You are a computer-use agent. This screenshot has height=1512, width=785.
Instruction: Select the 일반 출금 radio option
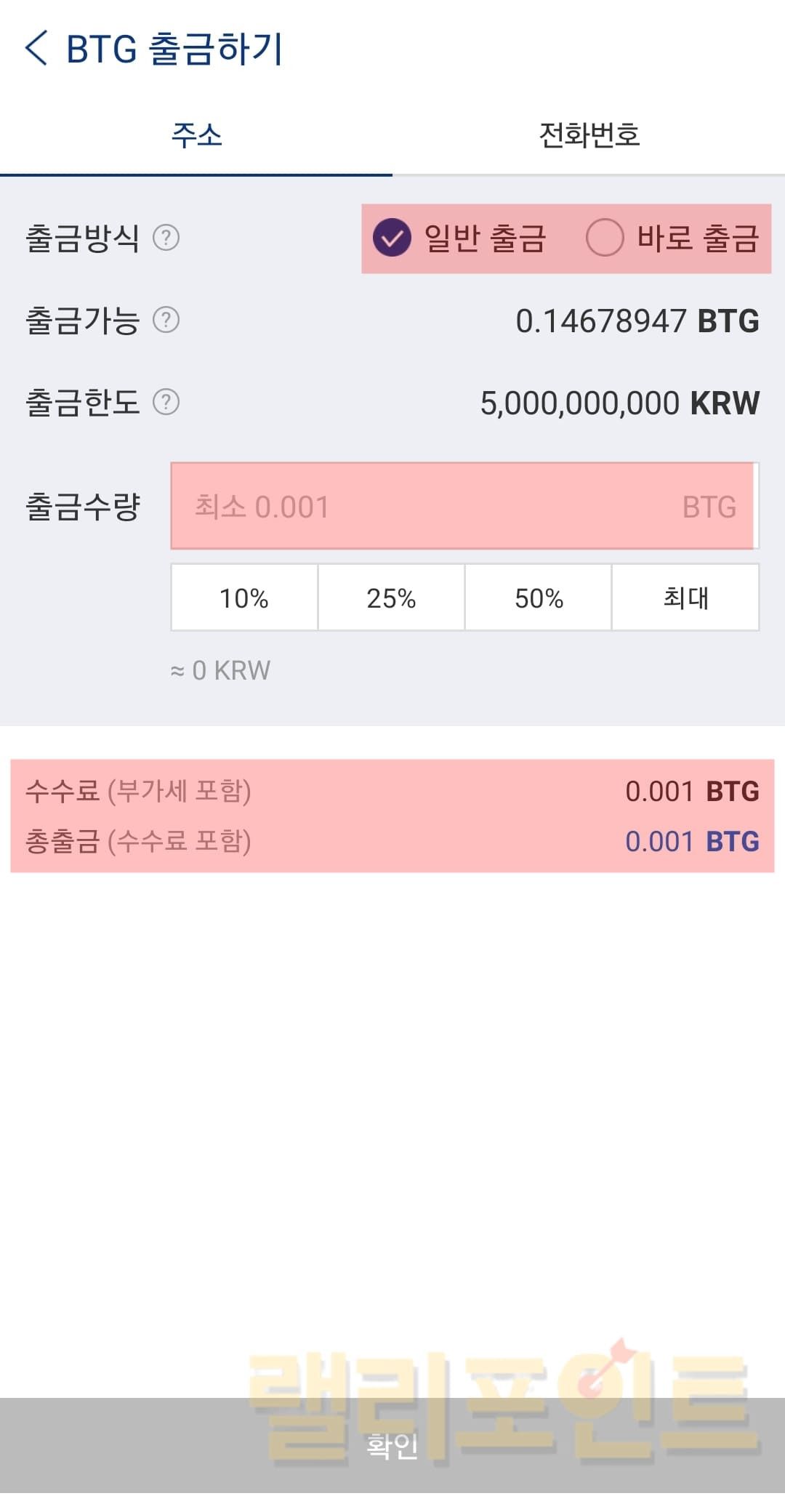click(x=392, y=238)
